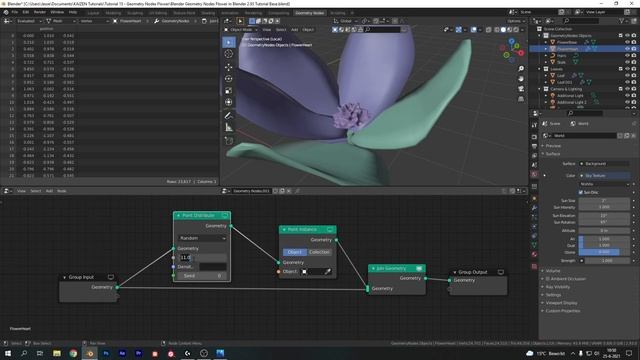Switch to the Layout workspace tab
640x360 pixels.
point(93,13)
